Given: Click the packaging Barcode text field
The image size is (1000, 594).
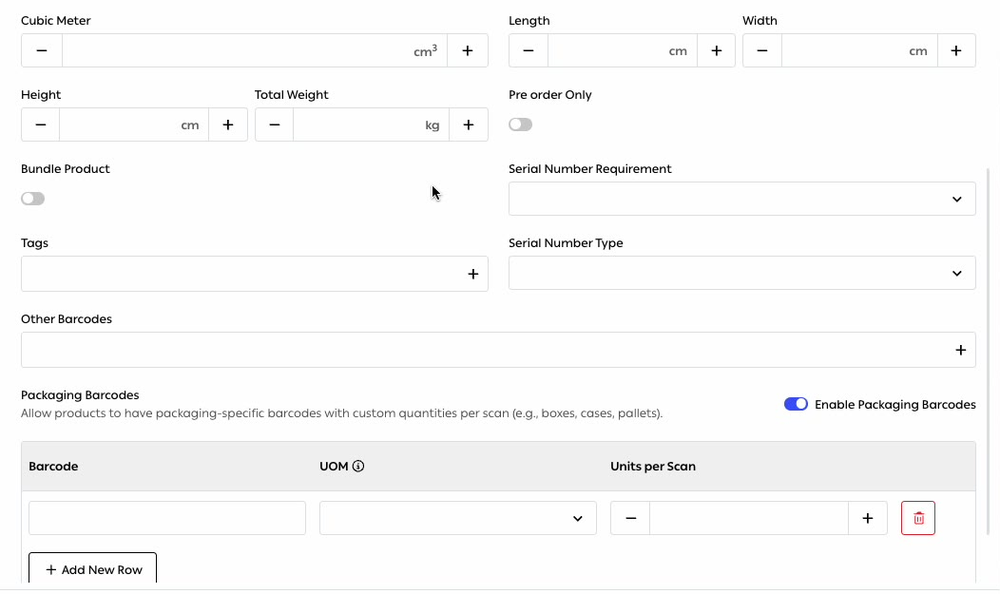Looking at the screenshot, I should (167, 518).
